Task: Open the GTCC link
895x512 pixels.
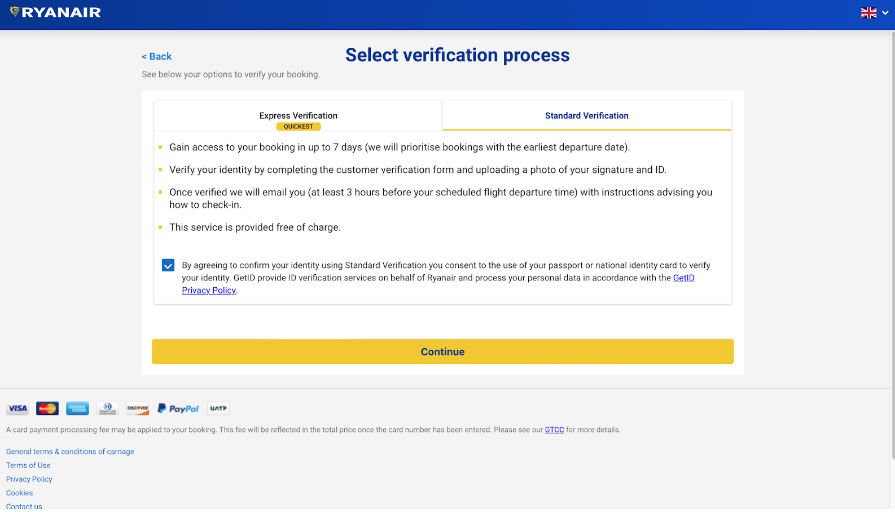Action: coord(554,430)
